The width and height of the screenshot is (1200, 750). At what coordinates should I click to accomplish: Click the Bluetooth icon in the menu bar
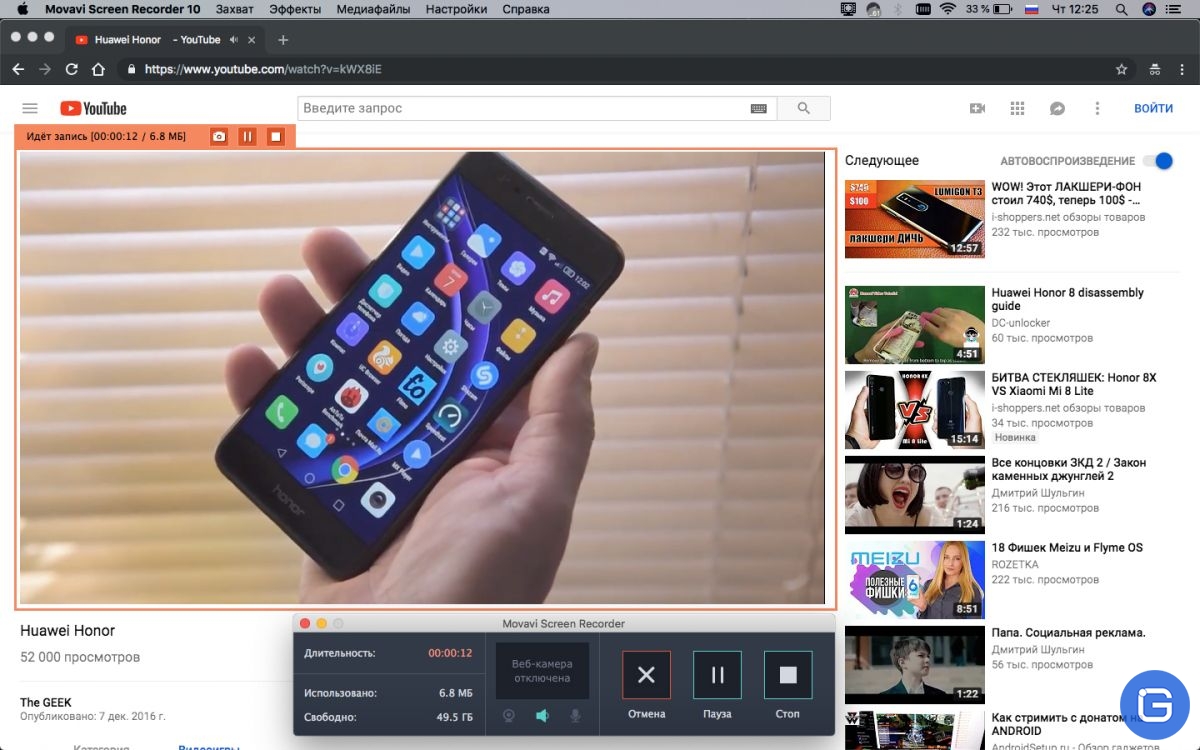tap(897, 9)
